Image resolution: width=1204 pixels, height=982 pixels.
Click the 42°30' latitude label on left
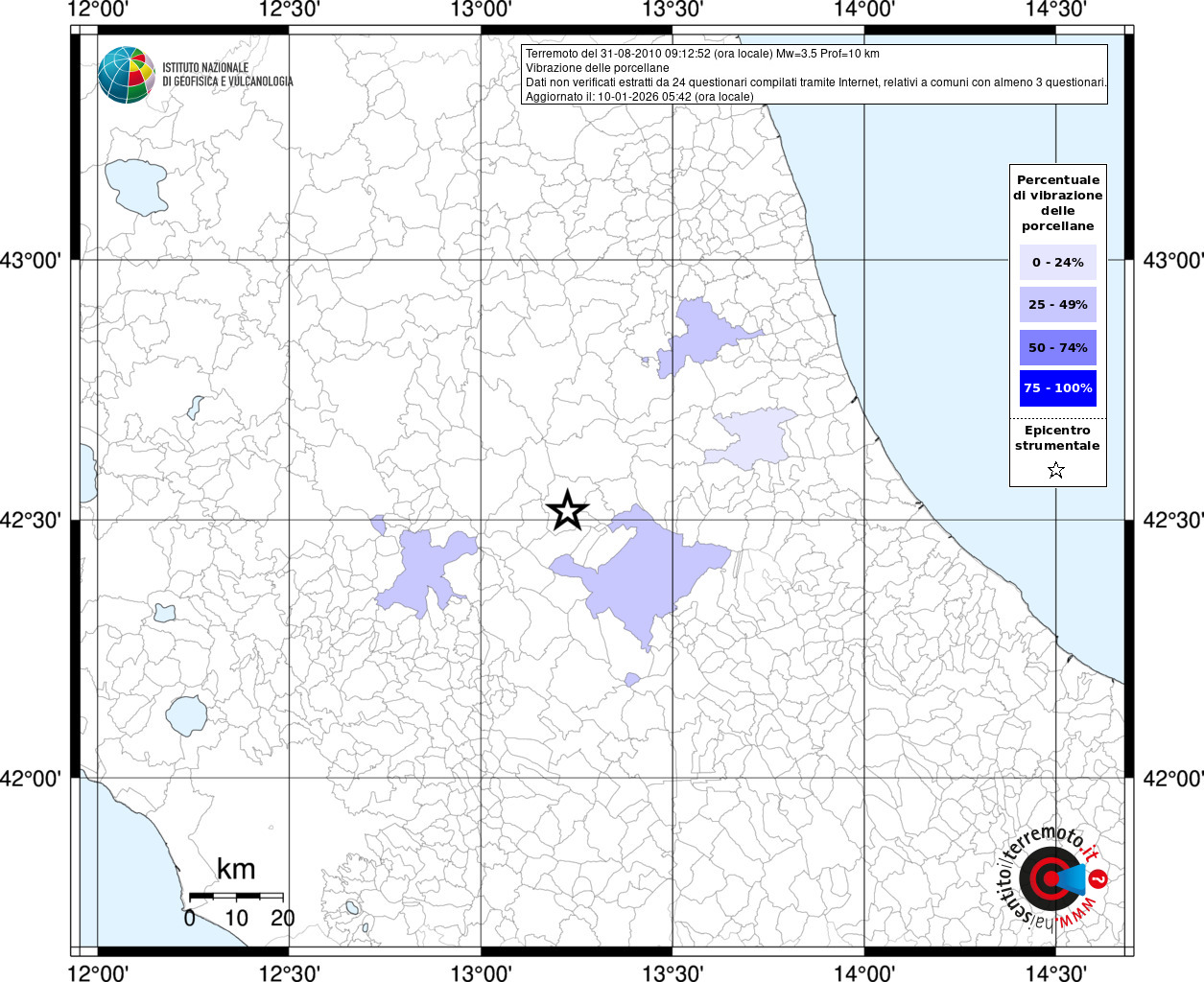pos(32,520)
